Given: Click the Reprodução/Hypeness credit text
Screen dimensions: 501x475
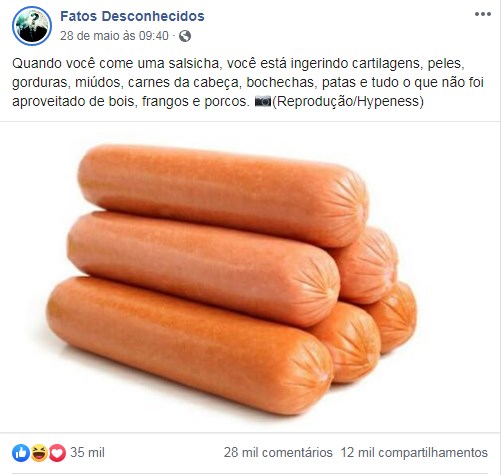Looking at the screenshot, I should click(348, 101).
